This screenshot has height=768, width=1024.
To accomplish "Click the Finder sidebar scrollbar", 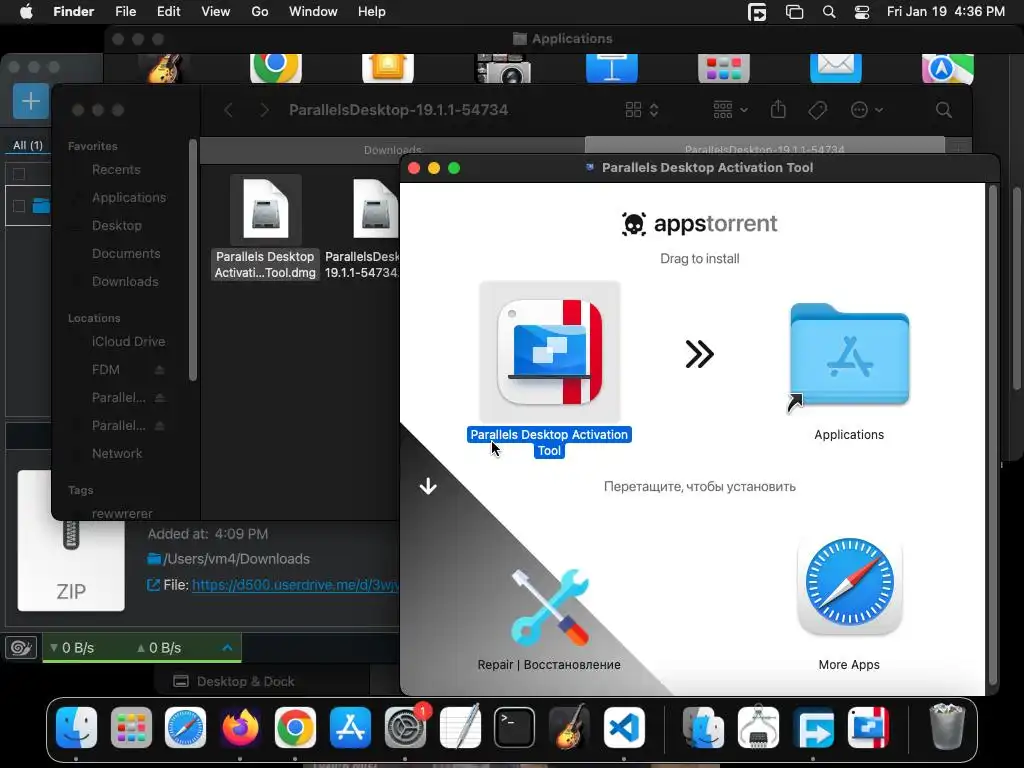I will click(193, 260).
